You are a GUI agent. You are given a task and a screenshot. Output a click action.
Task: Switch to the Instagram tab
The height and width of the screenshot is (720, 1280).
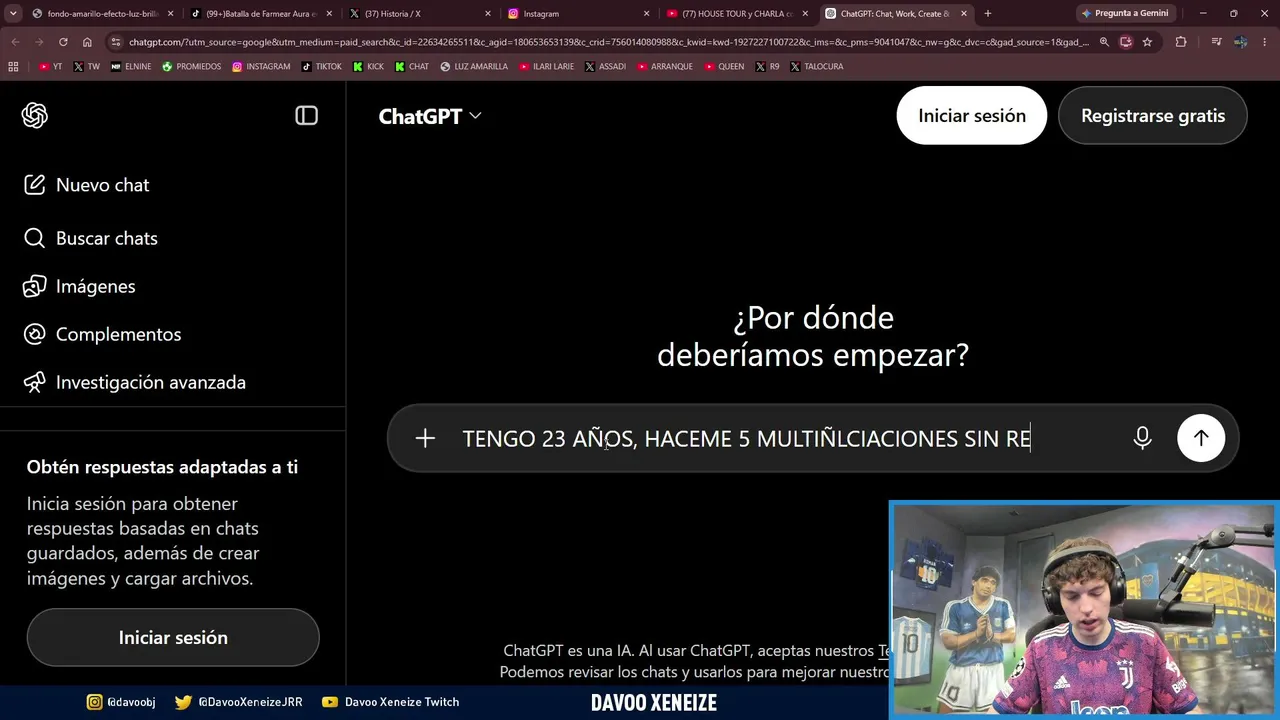pyautogui.click(x=578, y=14)
